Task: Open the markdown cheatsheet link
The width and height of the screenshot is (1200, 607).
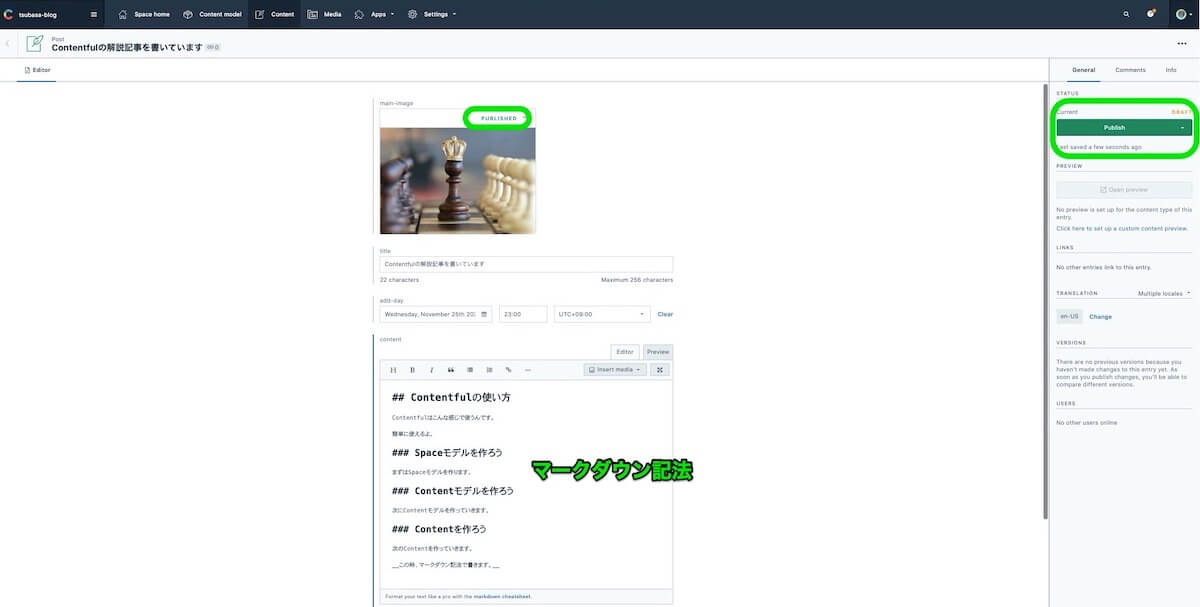Action: [502, 596]
